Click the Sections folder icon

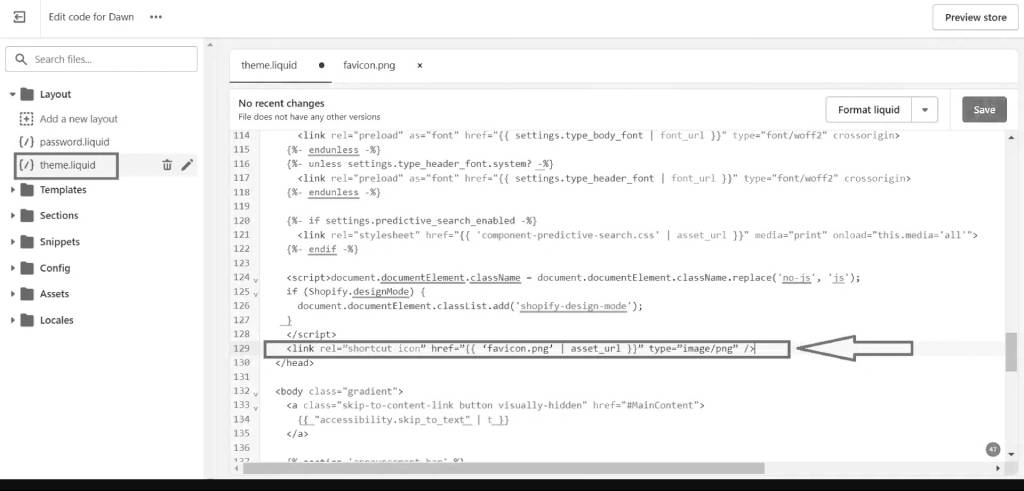coord(27,215)
